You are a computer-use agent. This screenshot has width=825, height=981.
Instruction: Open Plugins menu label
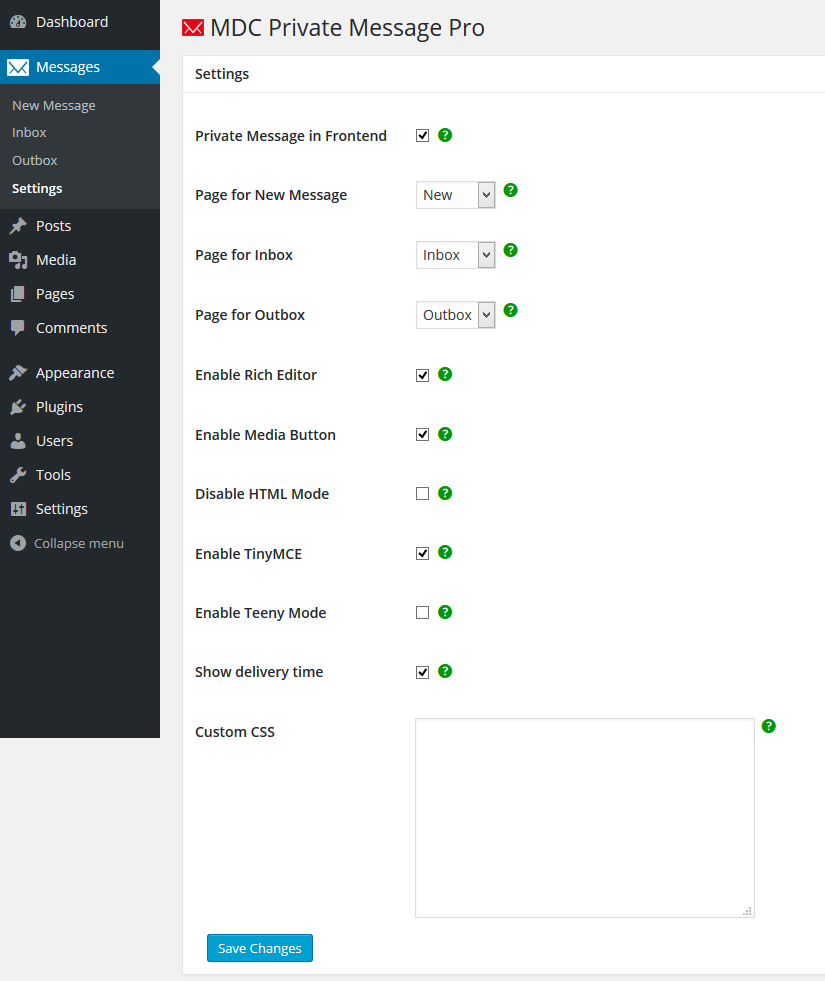click(x=59, y=407)
